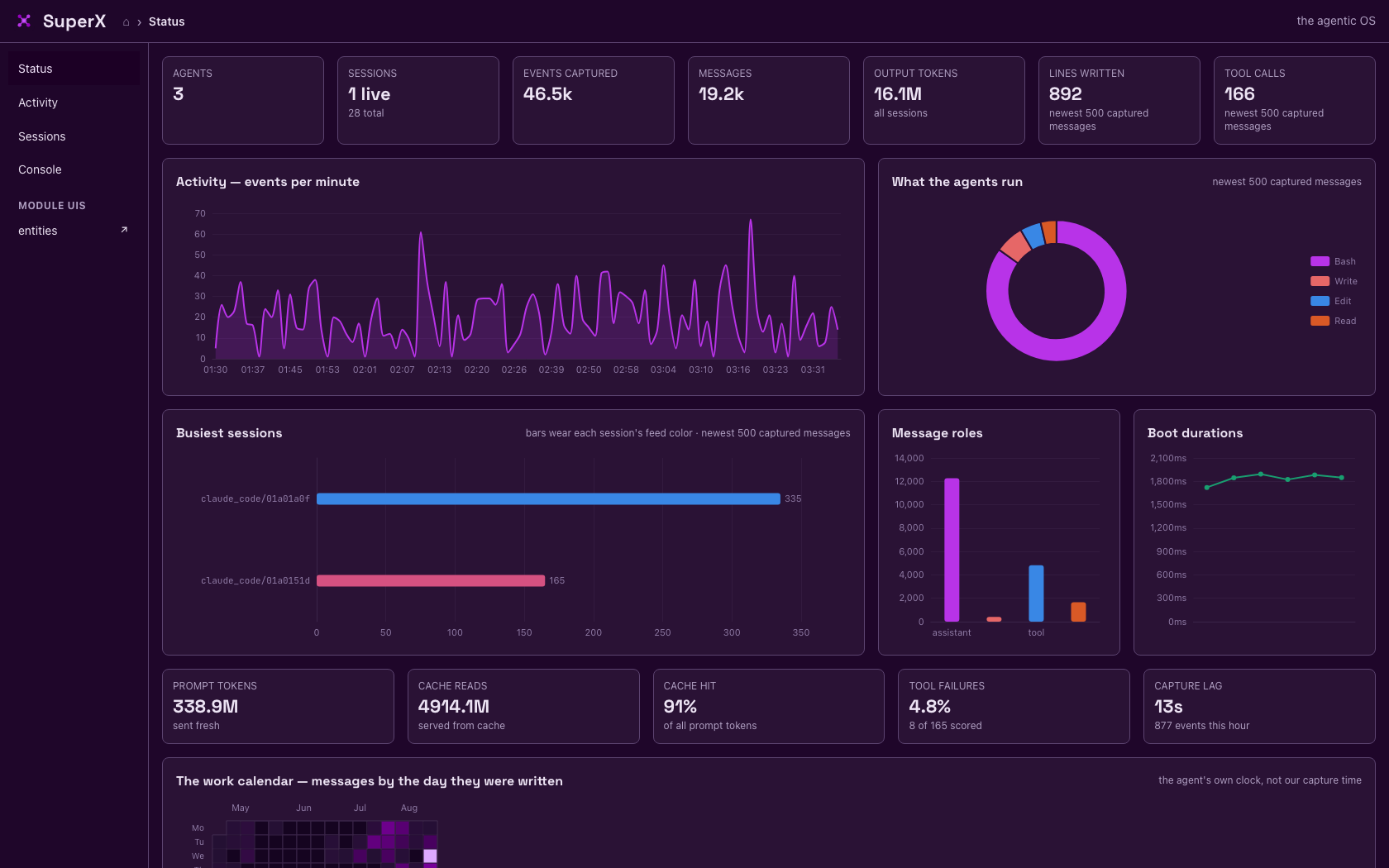1389x868 pixels.
Task: Click the last boot duration data point
Action: coord(1342,478)
